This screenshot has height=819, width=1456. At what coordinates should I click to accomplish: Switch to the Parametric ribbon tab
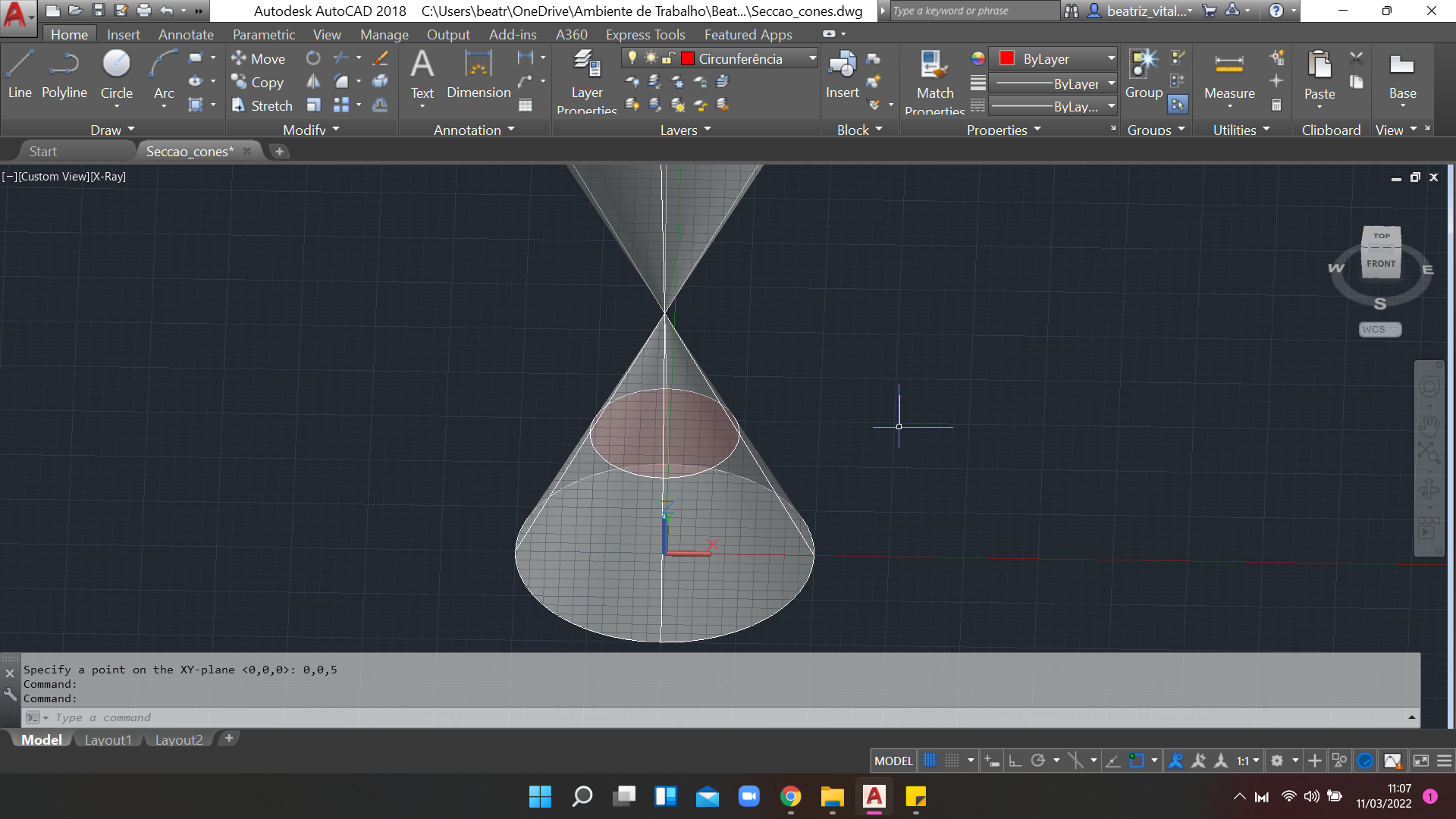[263, 34]
